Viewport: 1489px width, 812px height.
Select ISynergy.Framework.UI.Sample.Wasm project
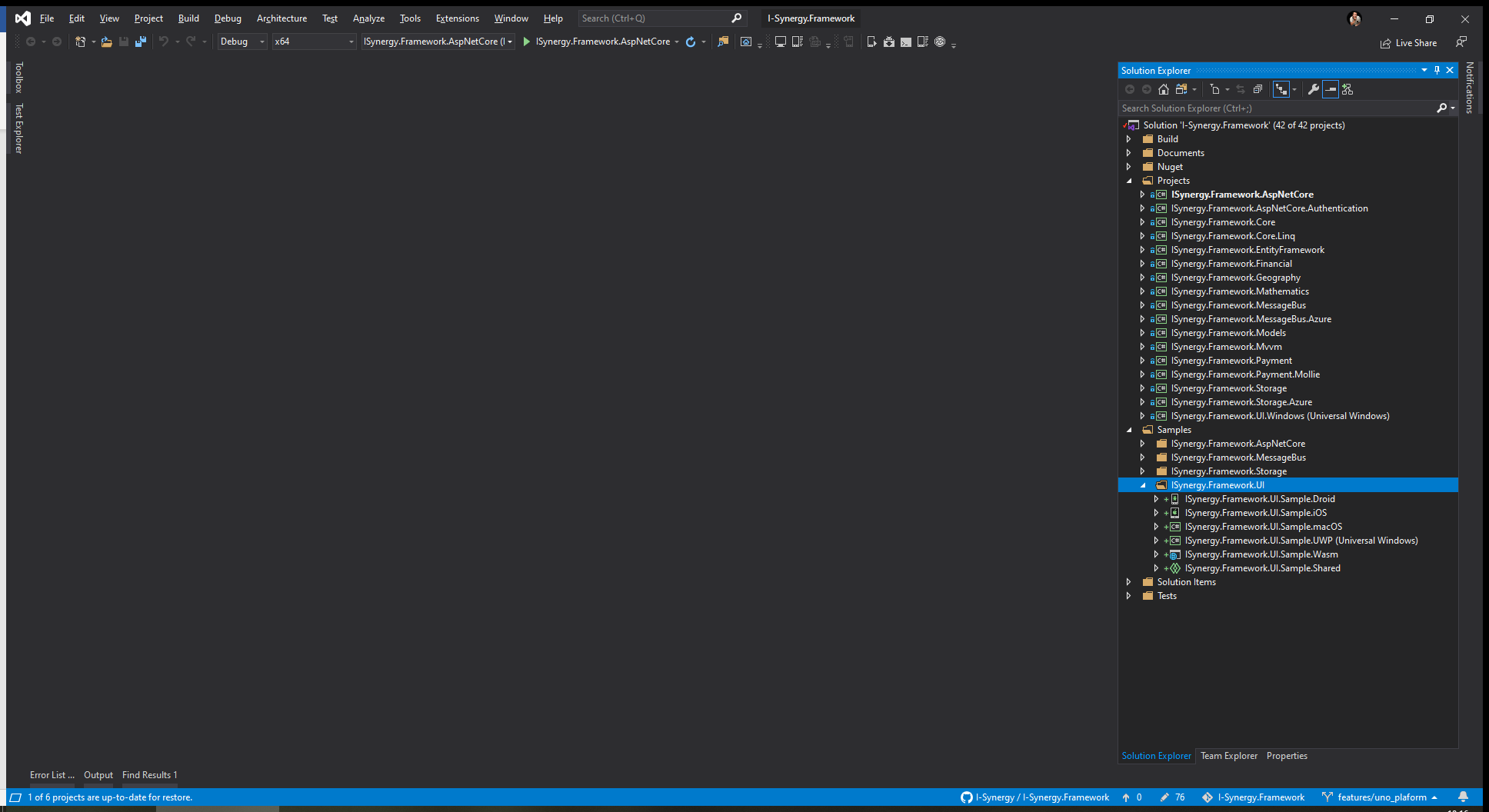(x=1261, y=554)
